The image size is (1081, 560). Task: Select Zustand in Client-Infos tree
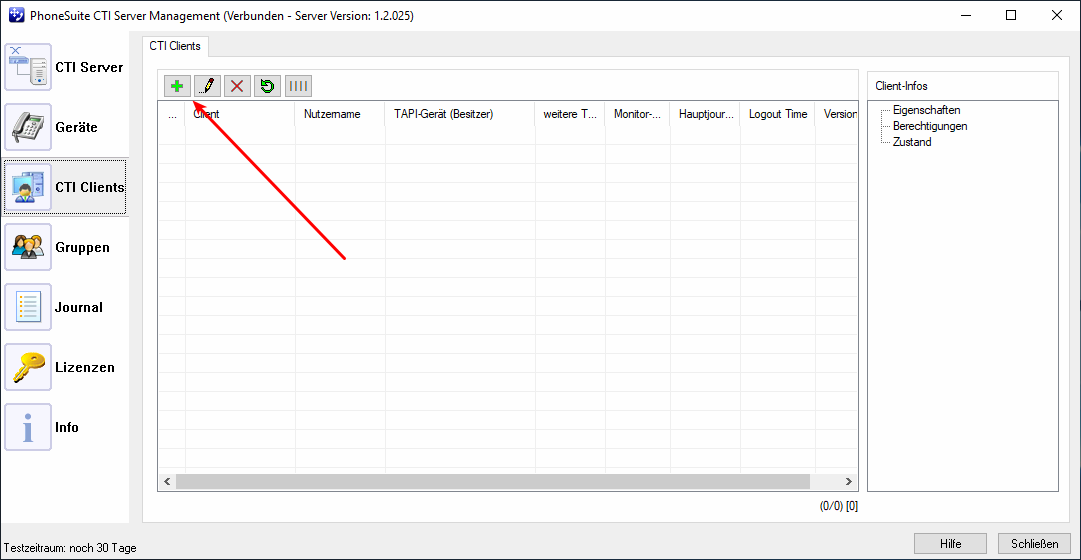pyautogui.click(x=912, y=142)
